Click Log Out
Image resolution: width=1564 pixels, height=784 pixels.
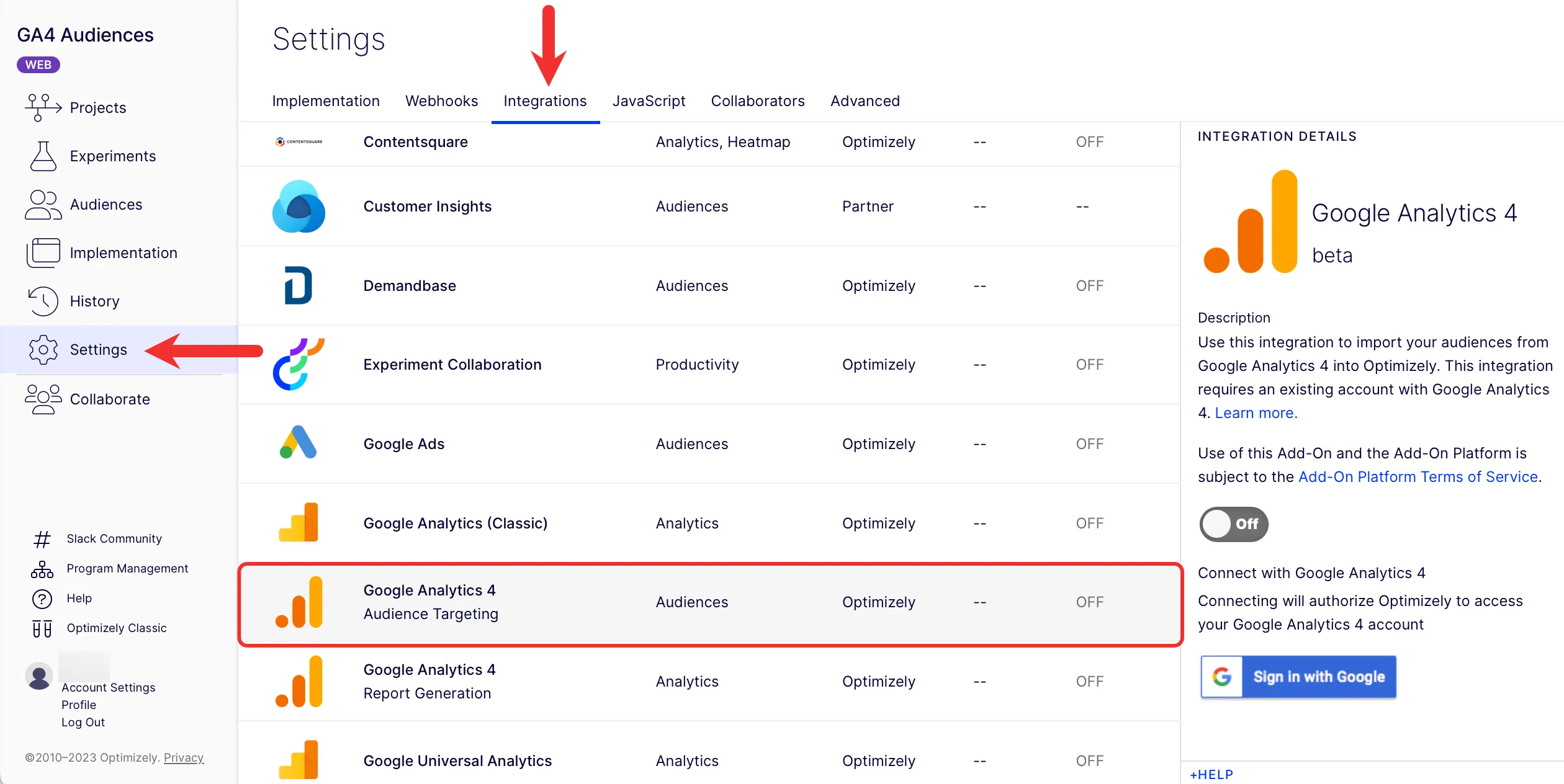pos(83,722)
